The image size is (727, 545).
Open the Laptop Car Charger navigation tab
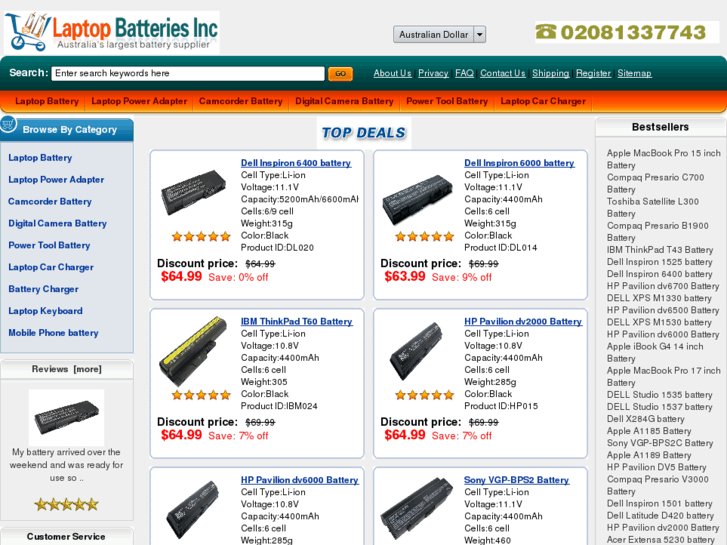[x=543, y=101]
